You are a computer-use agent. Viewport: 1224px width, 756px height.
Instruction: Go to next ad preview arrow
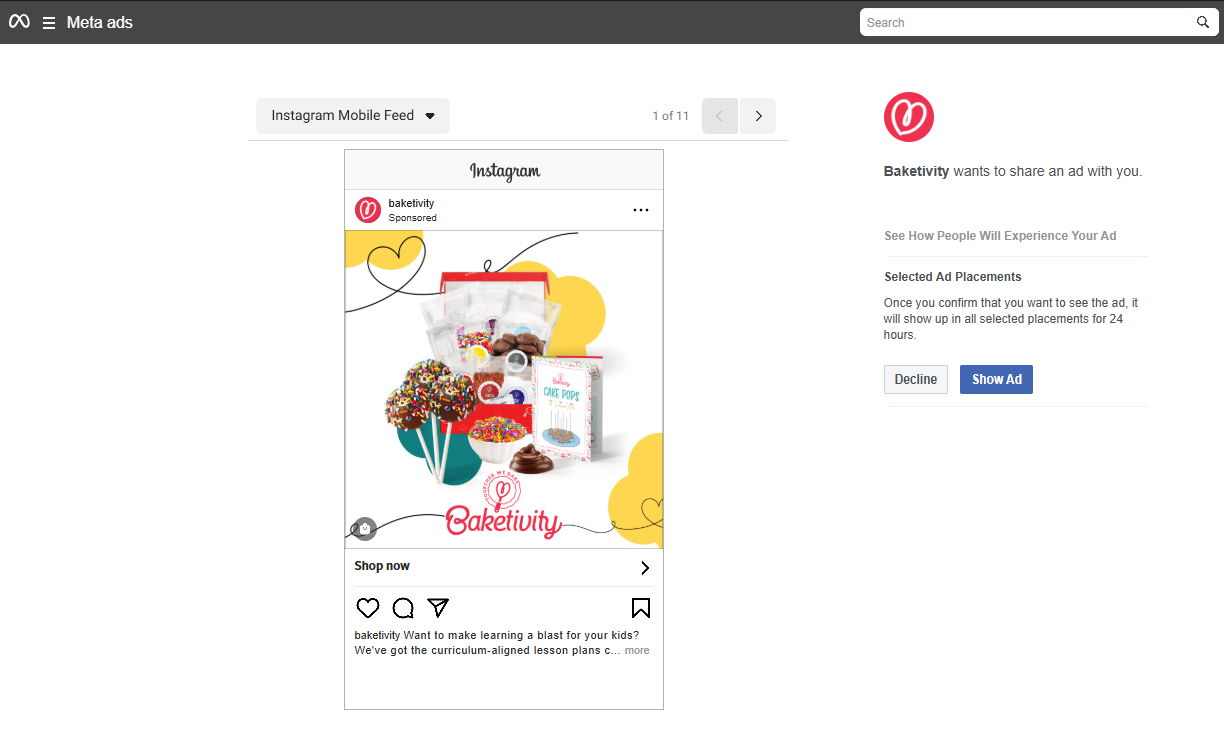tap(758, 116)
